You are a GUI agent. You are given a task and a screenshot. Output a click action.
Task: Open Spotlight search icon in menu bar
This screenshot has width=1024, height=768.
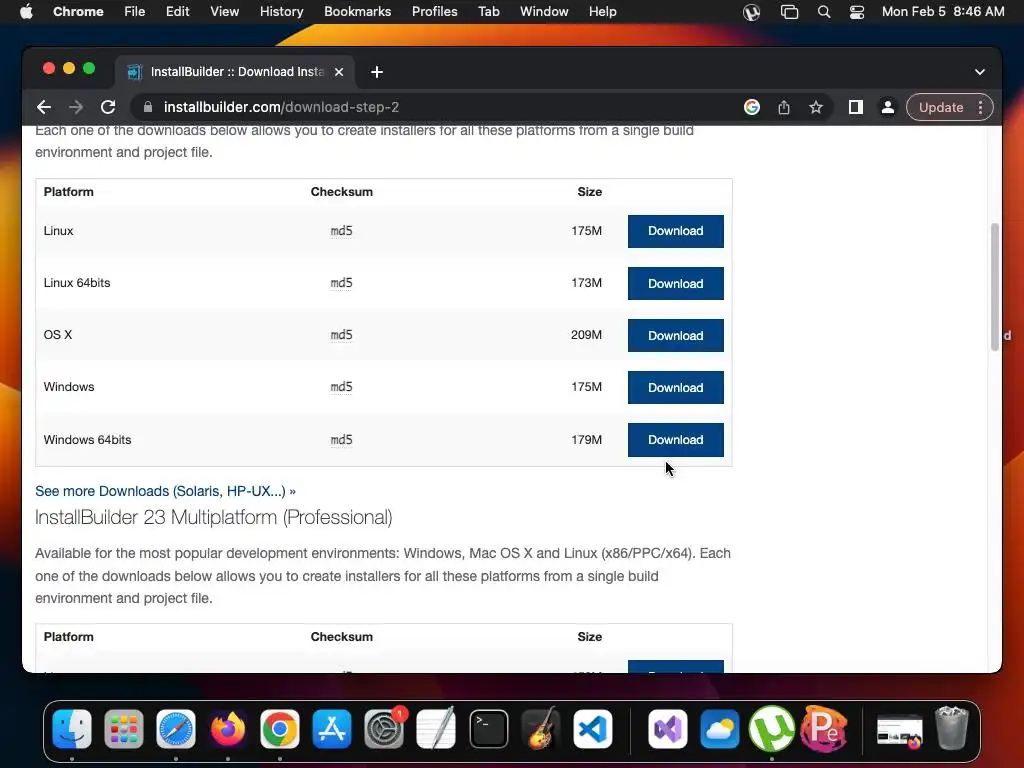(x=824, y=12)
